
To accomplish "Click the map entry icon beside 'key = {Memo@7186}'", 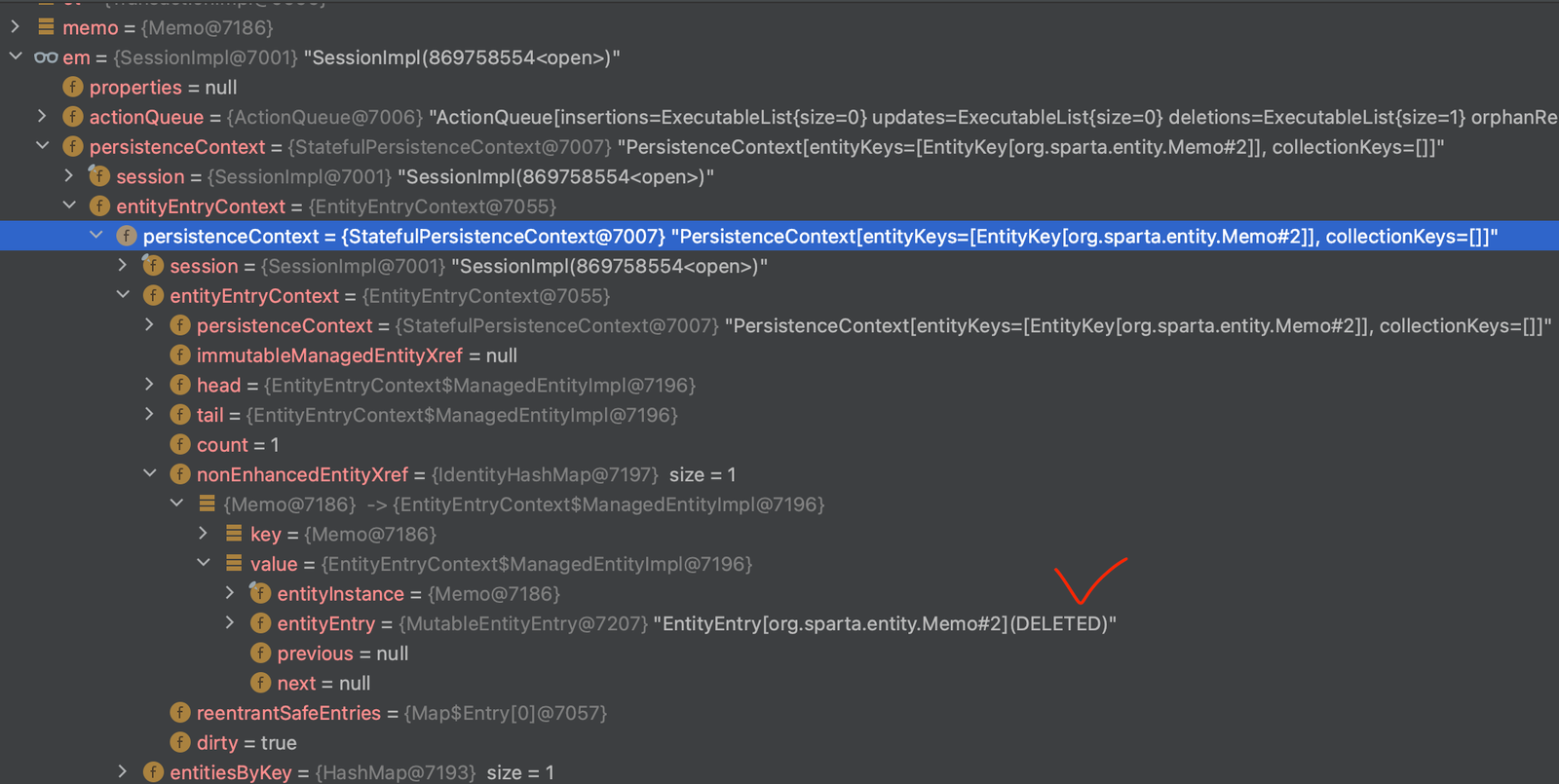I will pos(234,534).
